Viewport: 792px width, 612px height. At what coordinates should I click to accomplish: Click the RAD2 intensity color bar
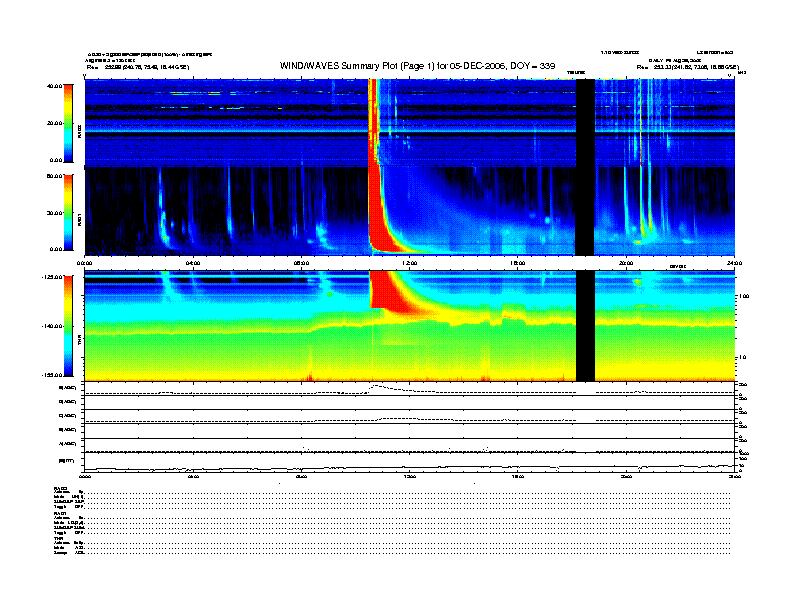[68, 123]
